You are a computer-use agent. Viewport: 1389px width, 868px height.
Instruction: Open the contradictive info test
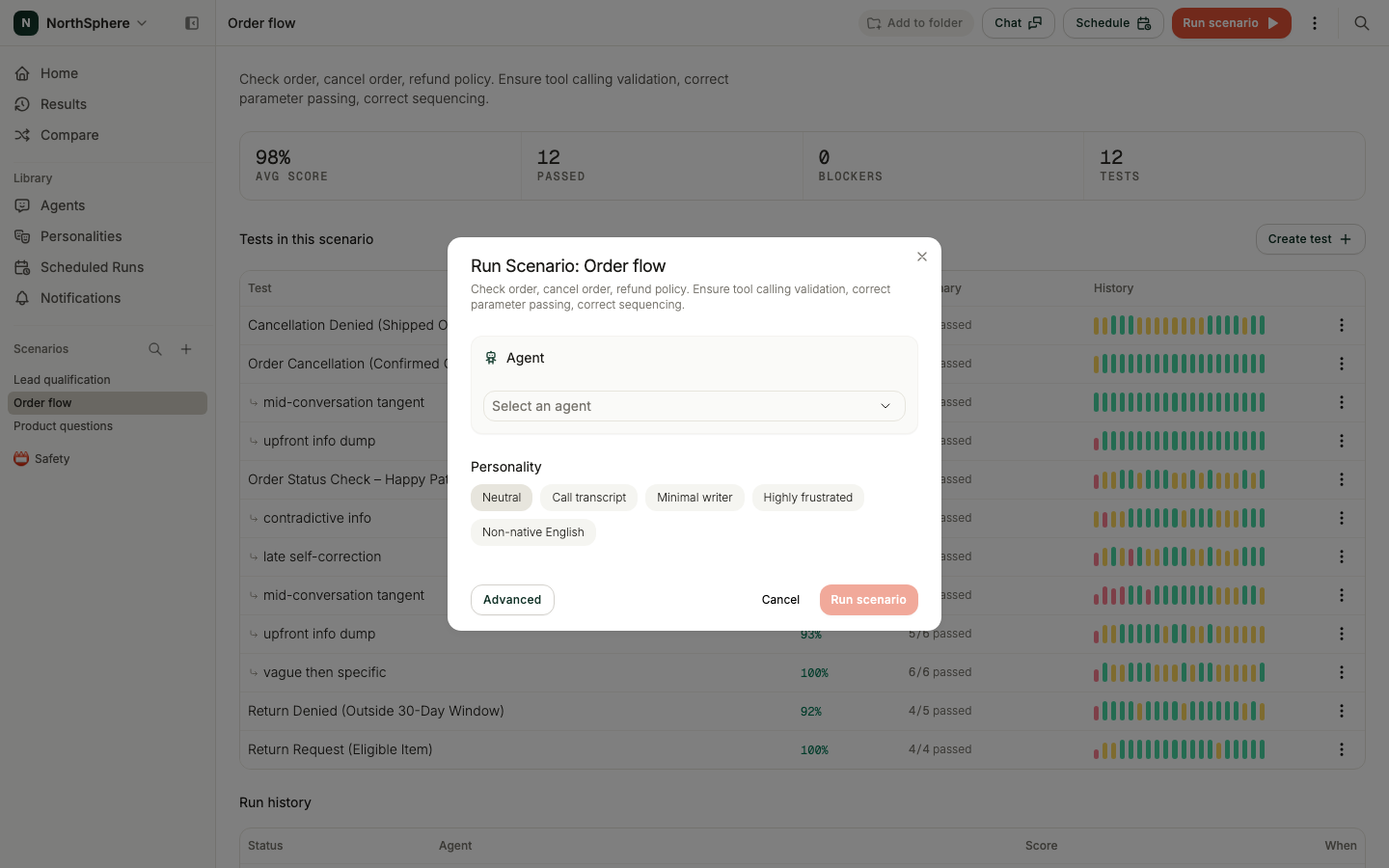click(x=317, y=518)
